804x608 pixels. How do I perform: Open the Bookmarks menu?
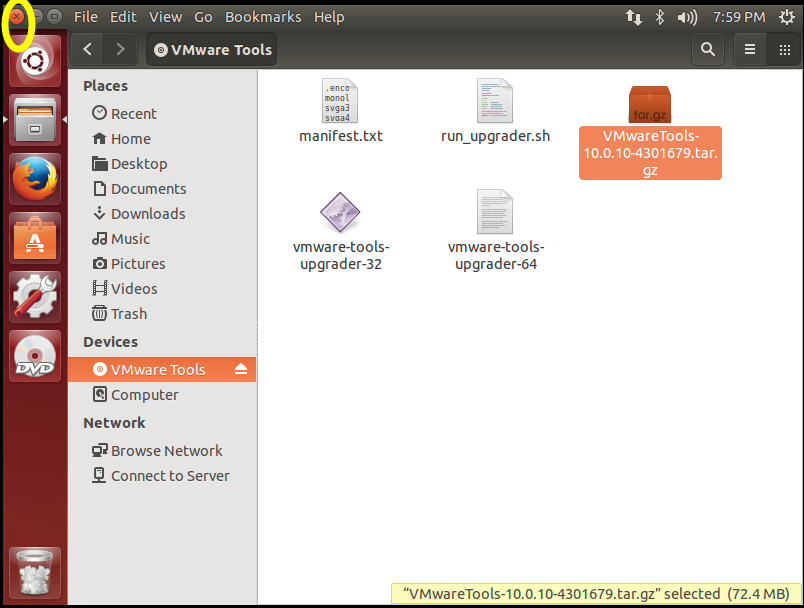[263, 17]
